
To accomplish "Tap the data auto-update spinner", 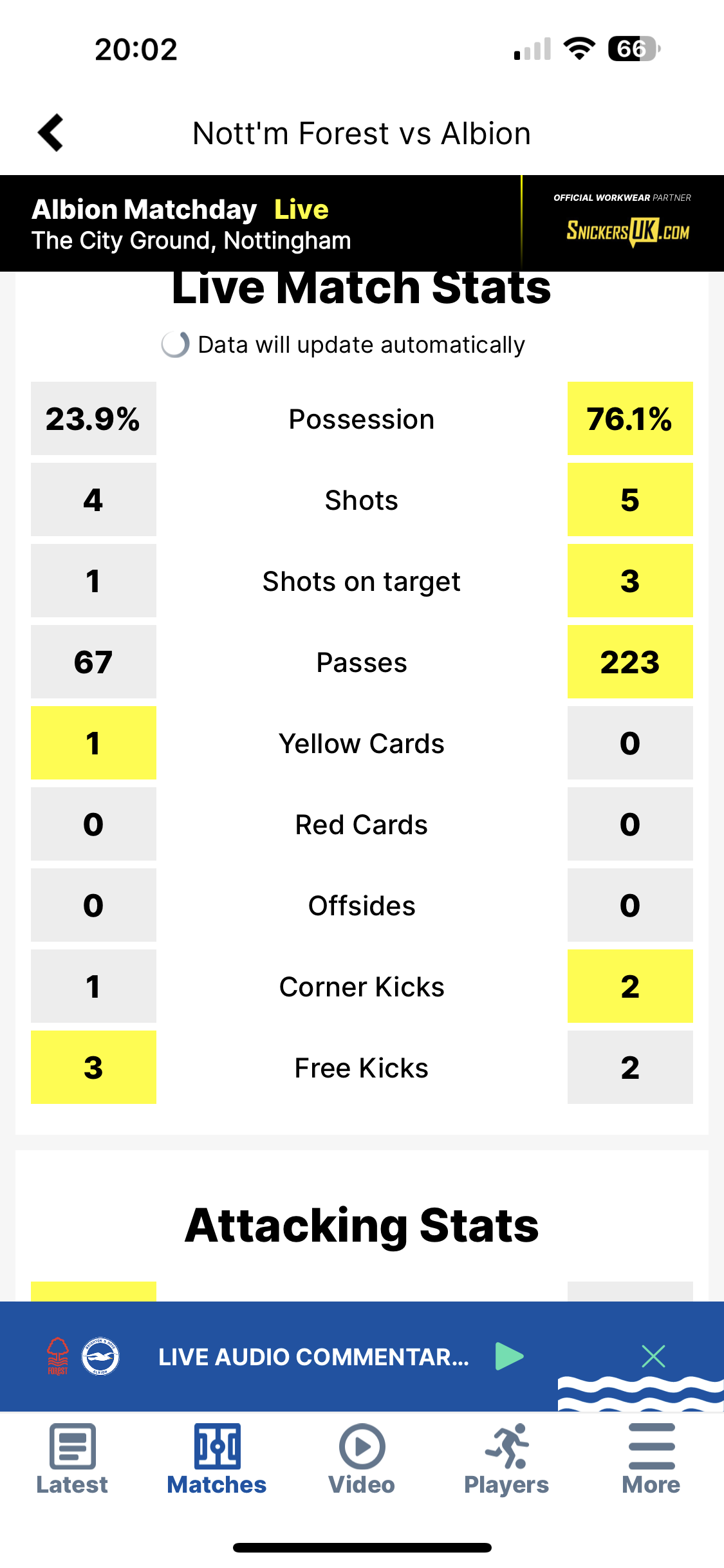I will tap(175, 344).
